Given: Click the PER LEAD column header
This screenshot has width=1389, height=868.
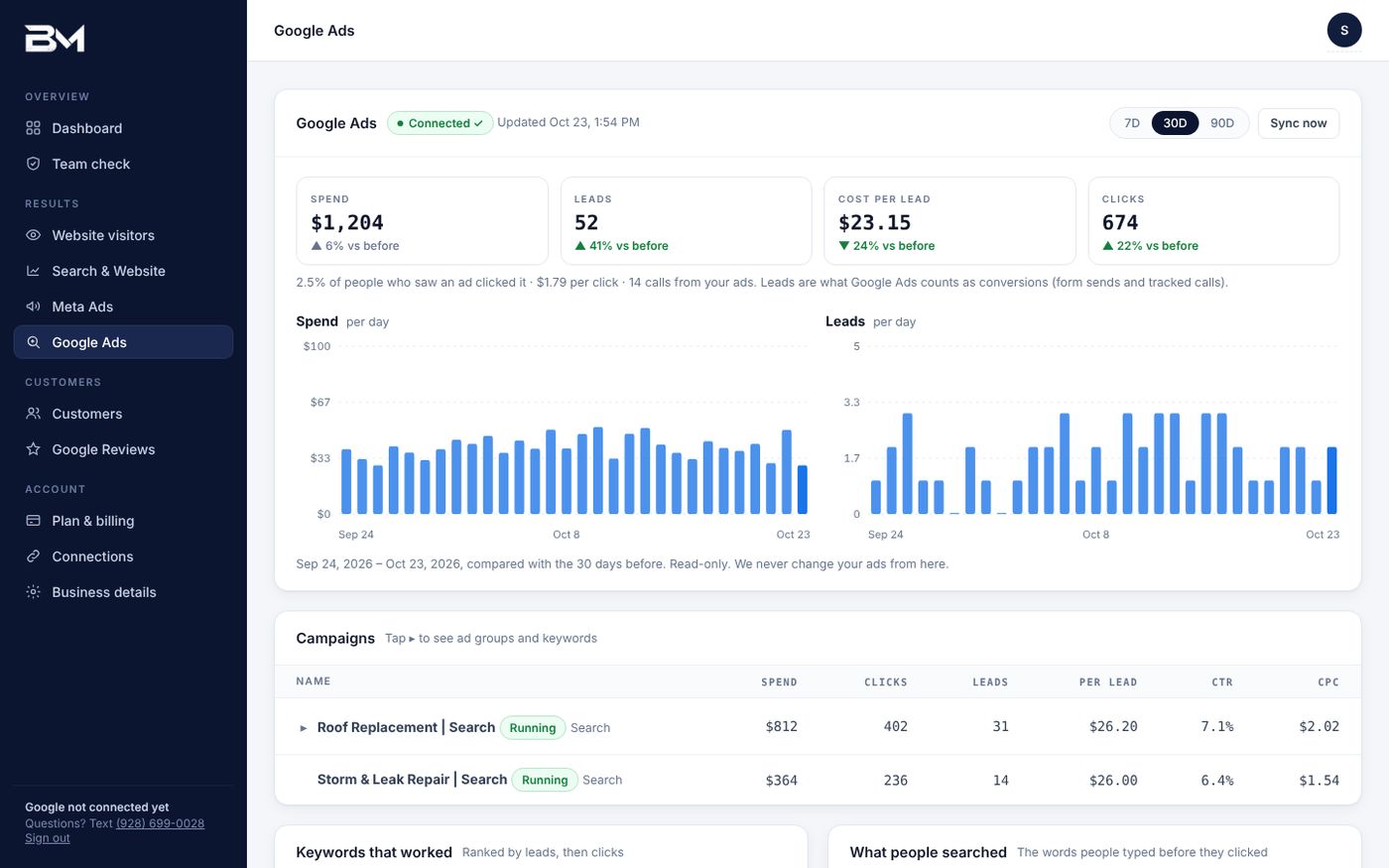Looking at the screenshot, I should [1108, 682].
